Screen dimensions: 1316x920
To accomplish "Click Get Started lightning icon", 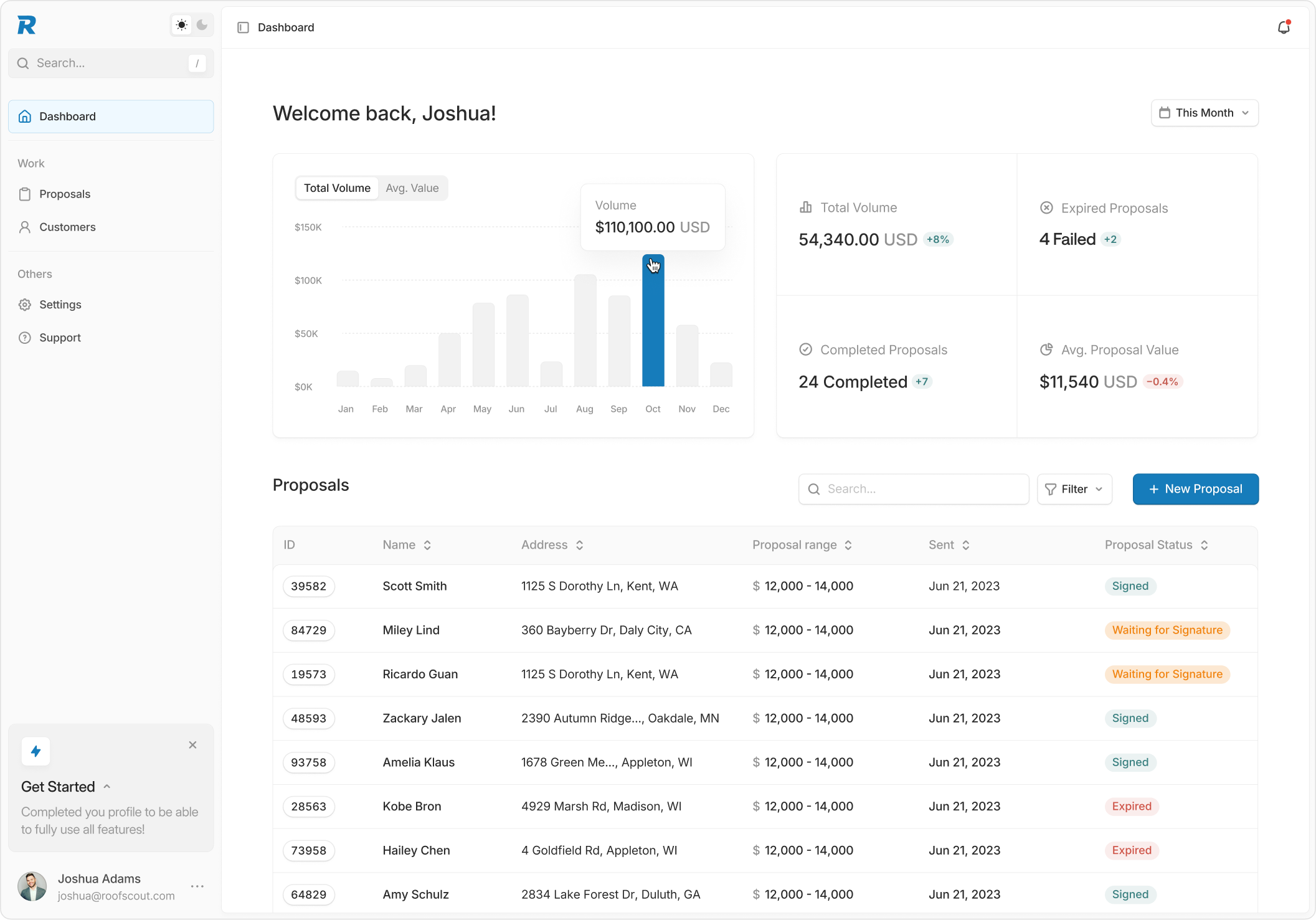I will 36,751.
